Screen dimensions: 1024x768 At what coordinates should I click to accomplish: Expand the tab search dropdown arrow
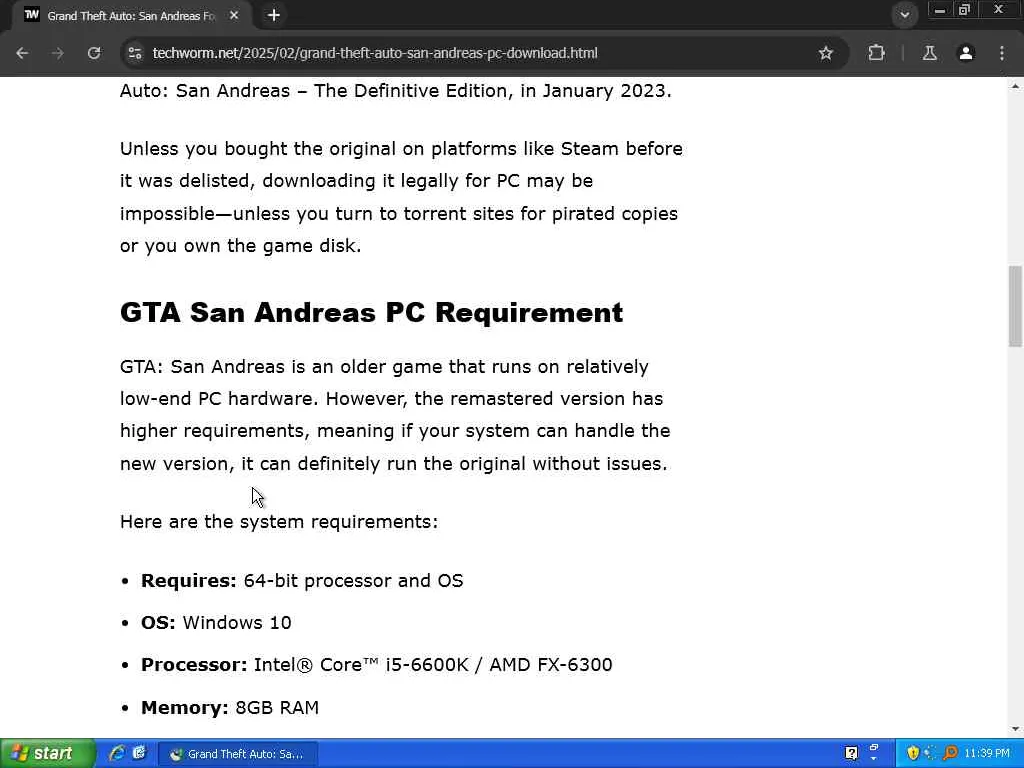pyautogui.click(x=904, y=15)
